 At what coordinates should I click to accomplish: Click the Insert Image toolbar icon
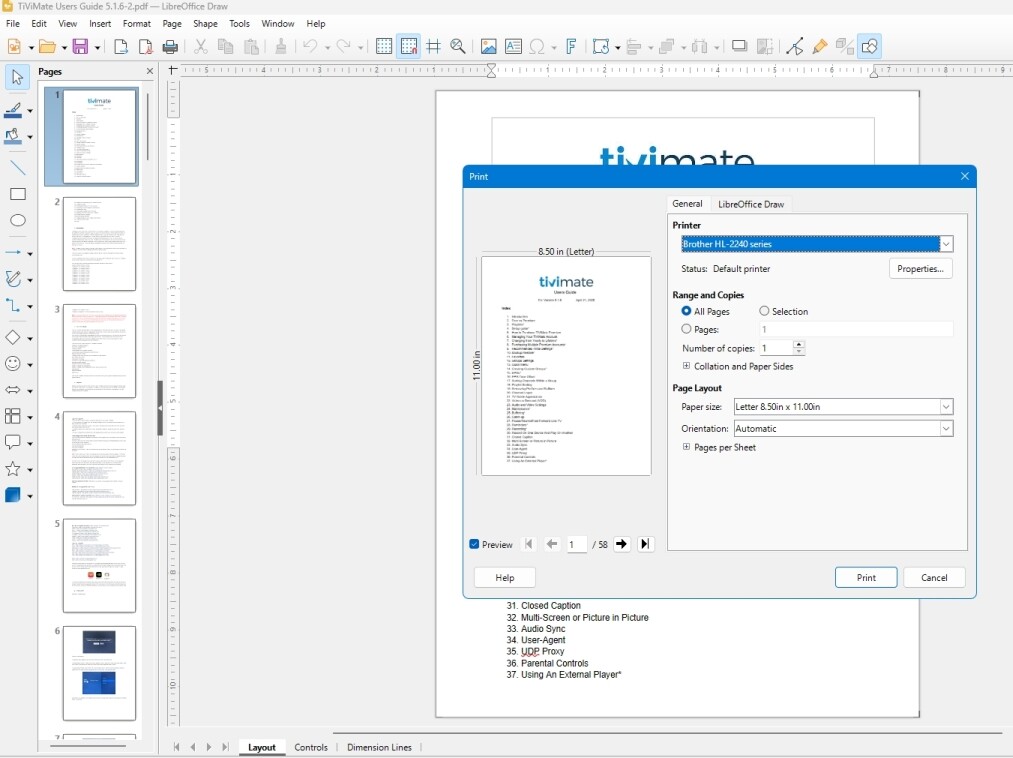pyautogui.click(x=488, y=47)
